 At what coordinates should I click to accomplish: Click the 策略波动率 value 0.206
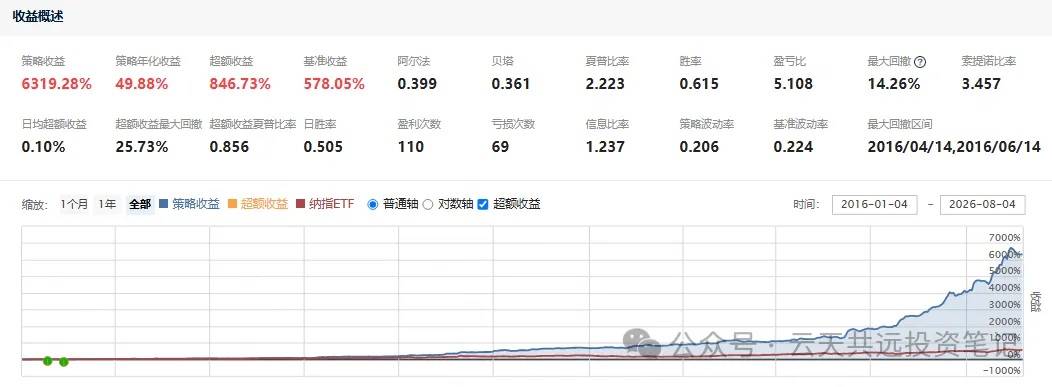(x=698, y=146)
